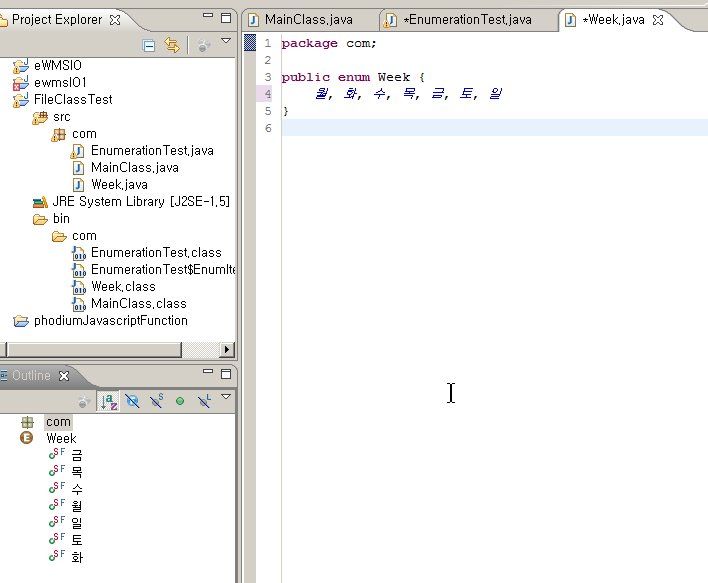Click the 'package' keyword on line 1
The height and width of the screenshot is (583, 708).
309,44
